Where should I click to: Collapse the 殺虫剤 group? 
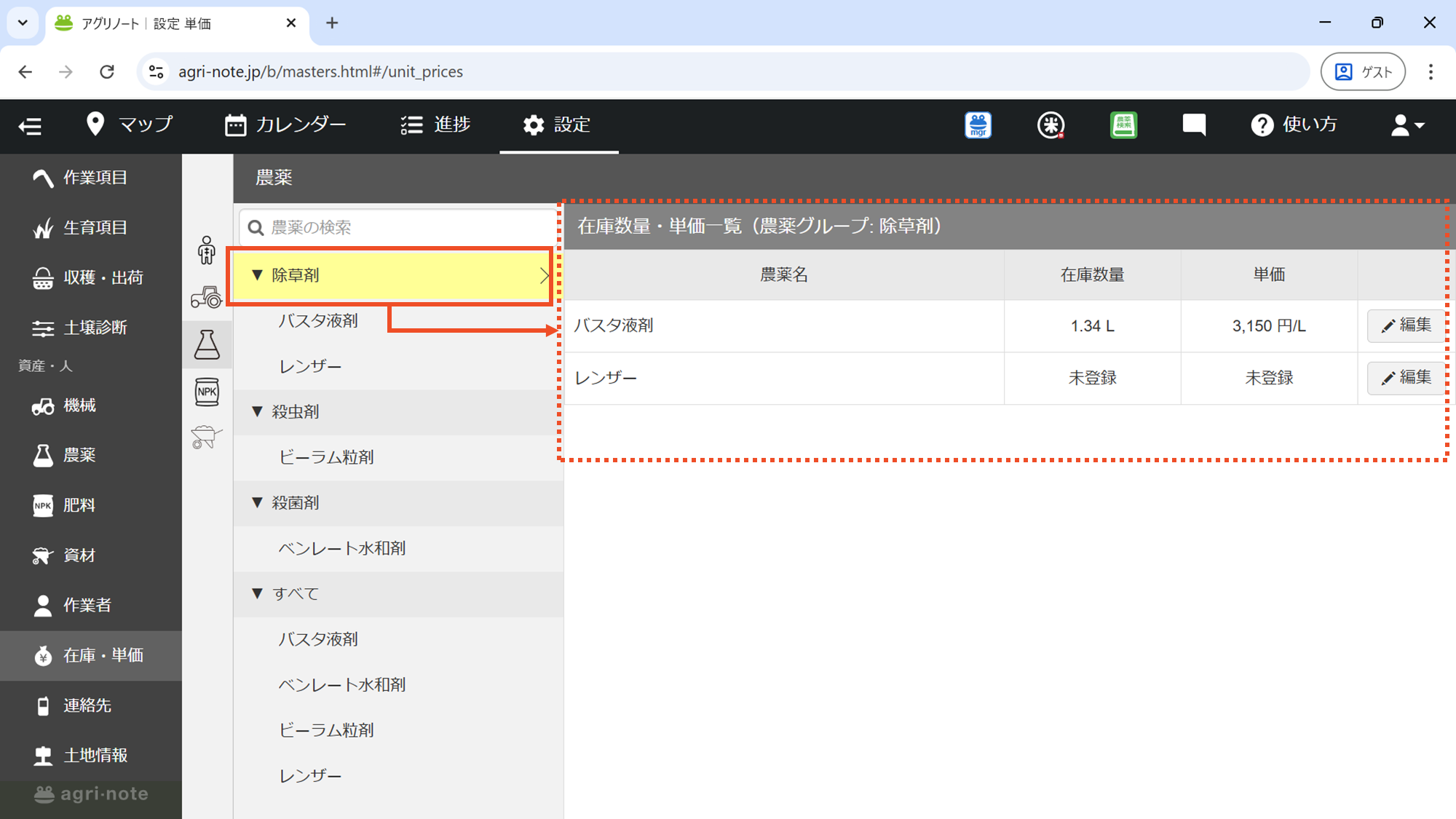click(x=257, y=411)
